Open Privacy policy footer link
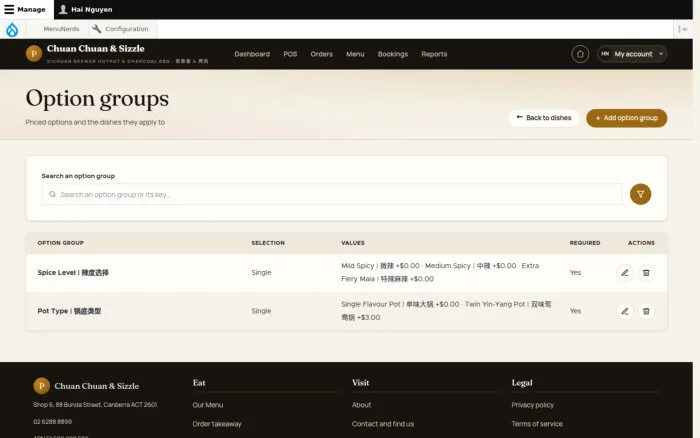The height and width of the screenshot is (438, 700). (533, 405)
